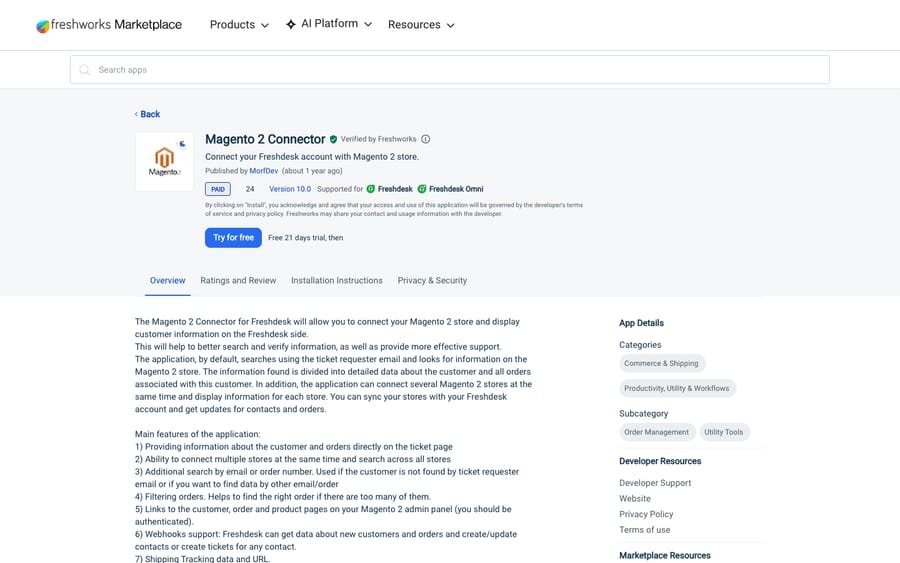Screen dimensions: 900x563
Task: Open the Terms of use link
Action: (x=645, y=530)
